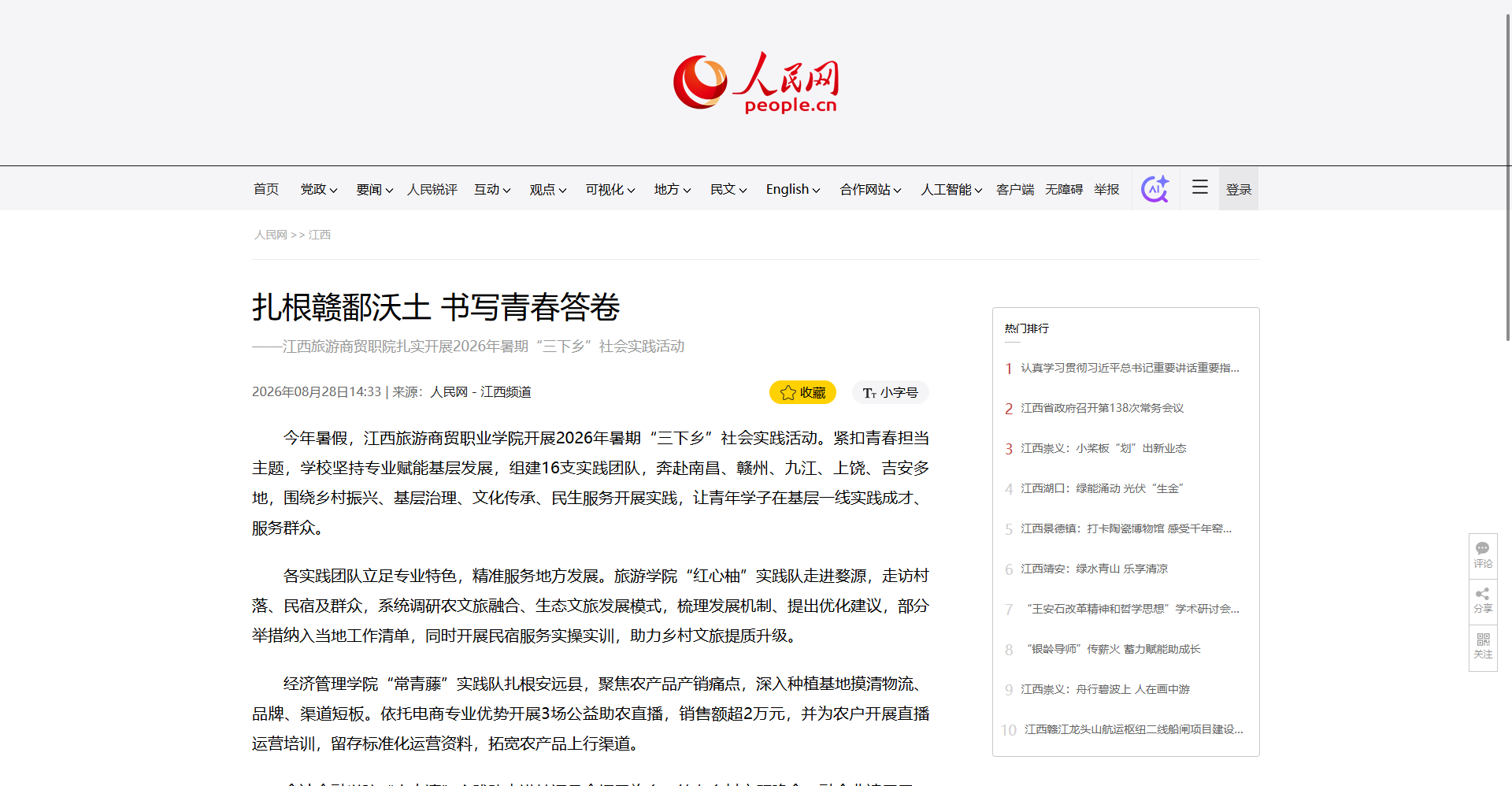Open hot article “银龄导师”传薪火
Image resolution: width=1512 pixels, height=786 pixels.
[1110, 649]
